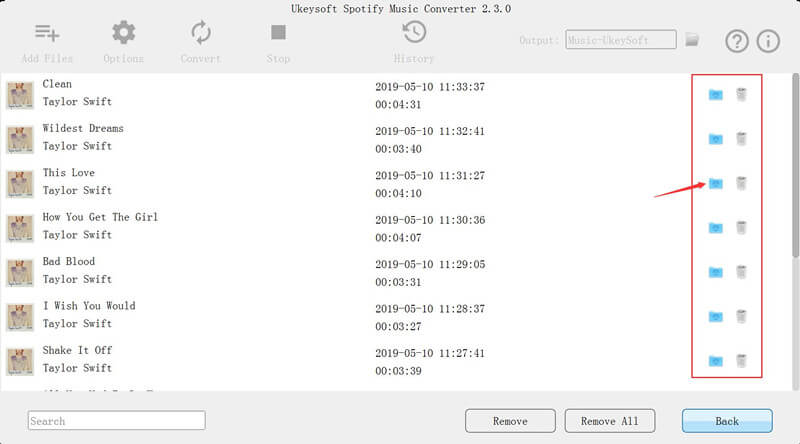Open folder icon for How You Get The Girl
Screen dimensions: 800x444
tap(715, 228)
